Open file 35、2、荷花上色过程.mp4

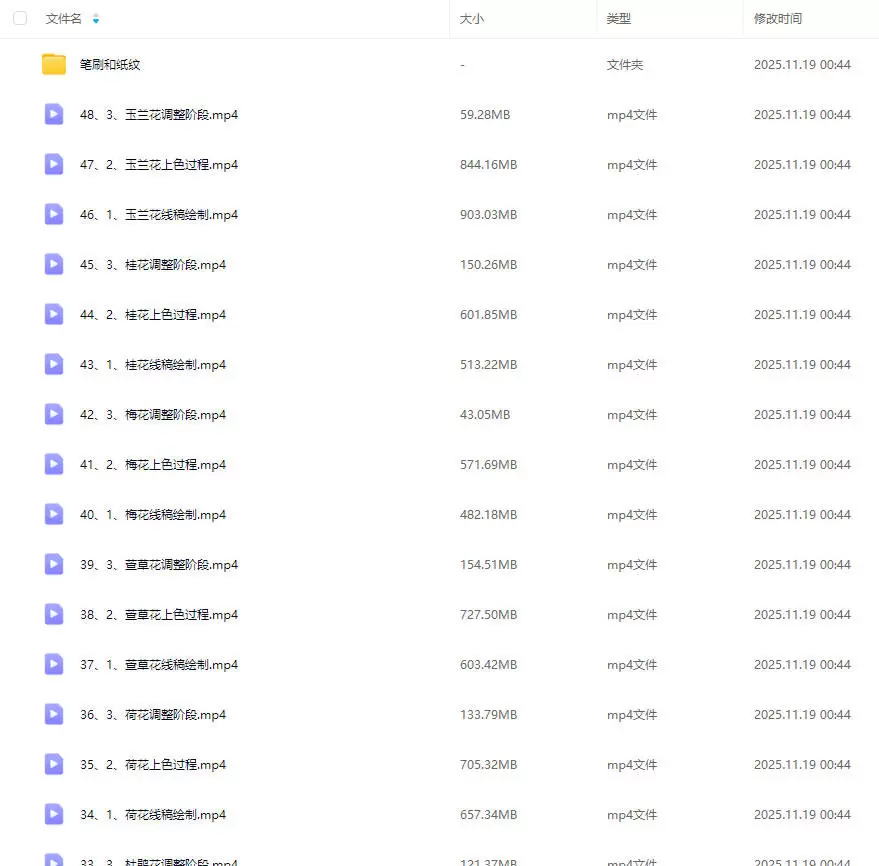[x=152, y=765]
